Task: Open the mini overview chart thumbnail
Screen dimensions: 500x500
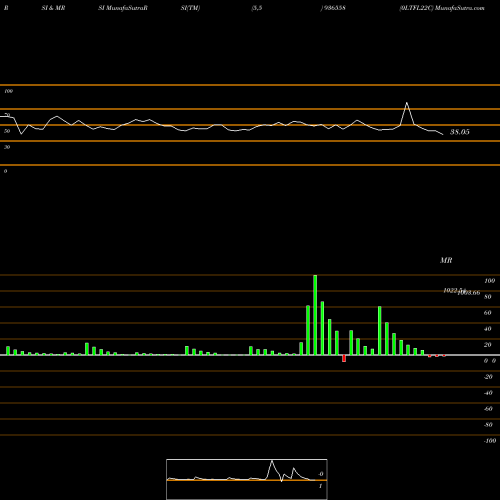Action: (247, 479)
